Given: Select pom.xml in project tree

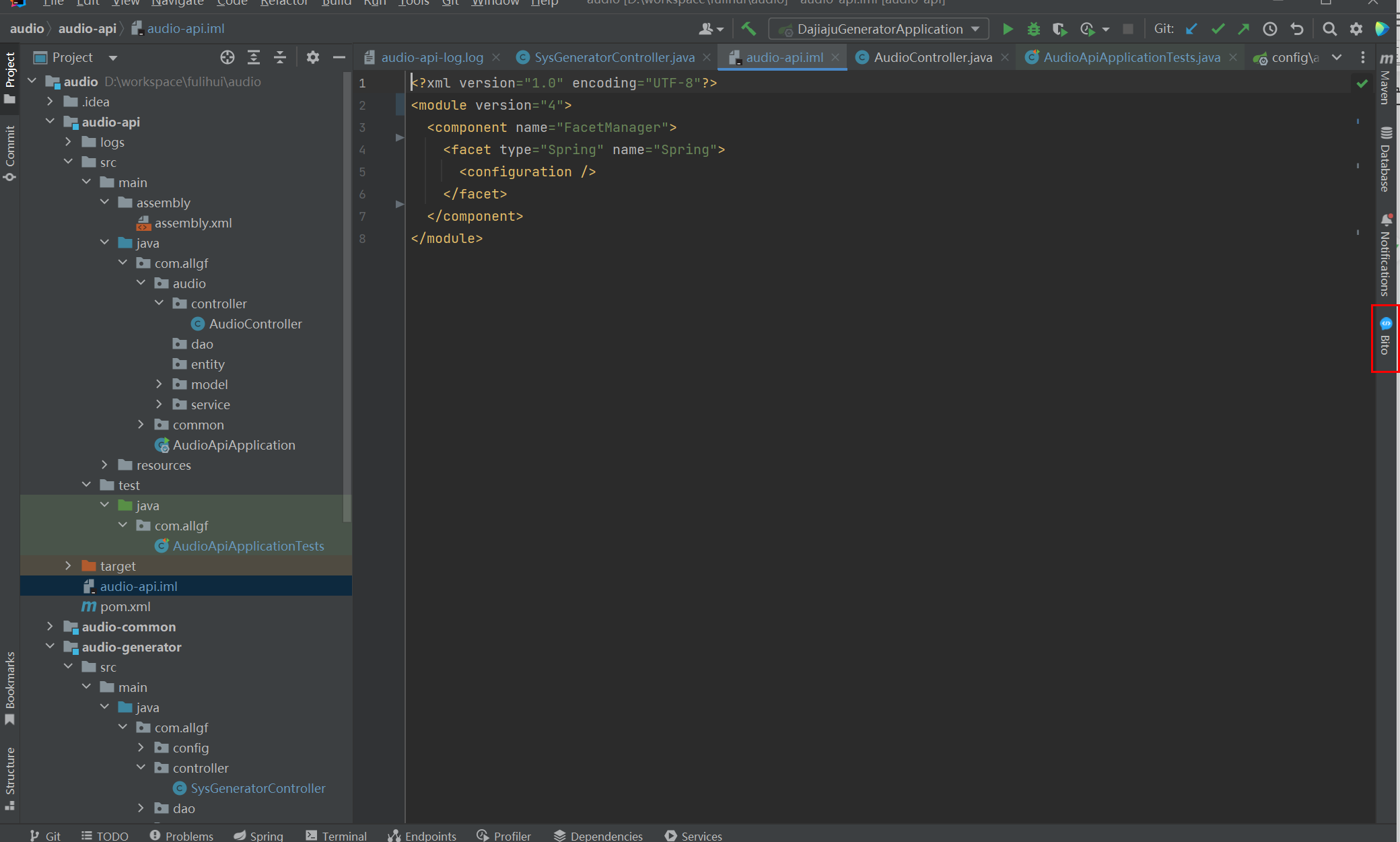Looking at the screenshot, I should pyautogui.click(x=125, y=606).
